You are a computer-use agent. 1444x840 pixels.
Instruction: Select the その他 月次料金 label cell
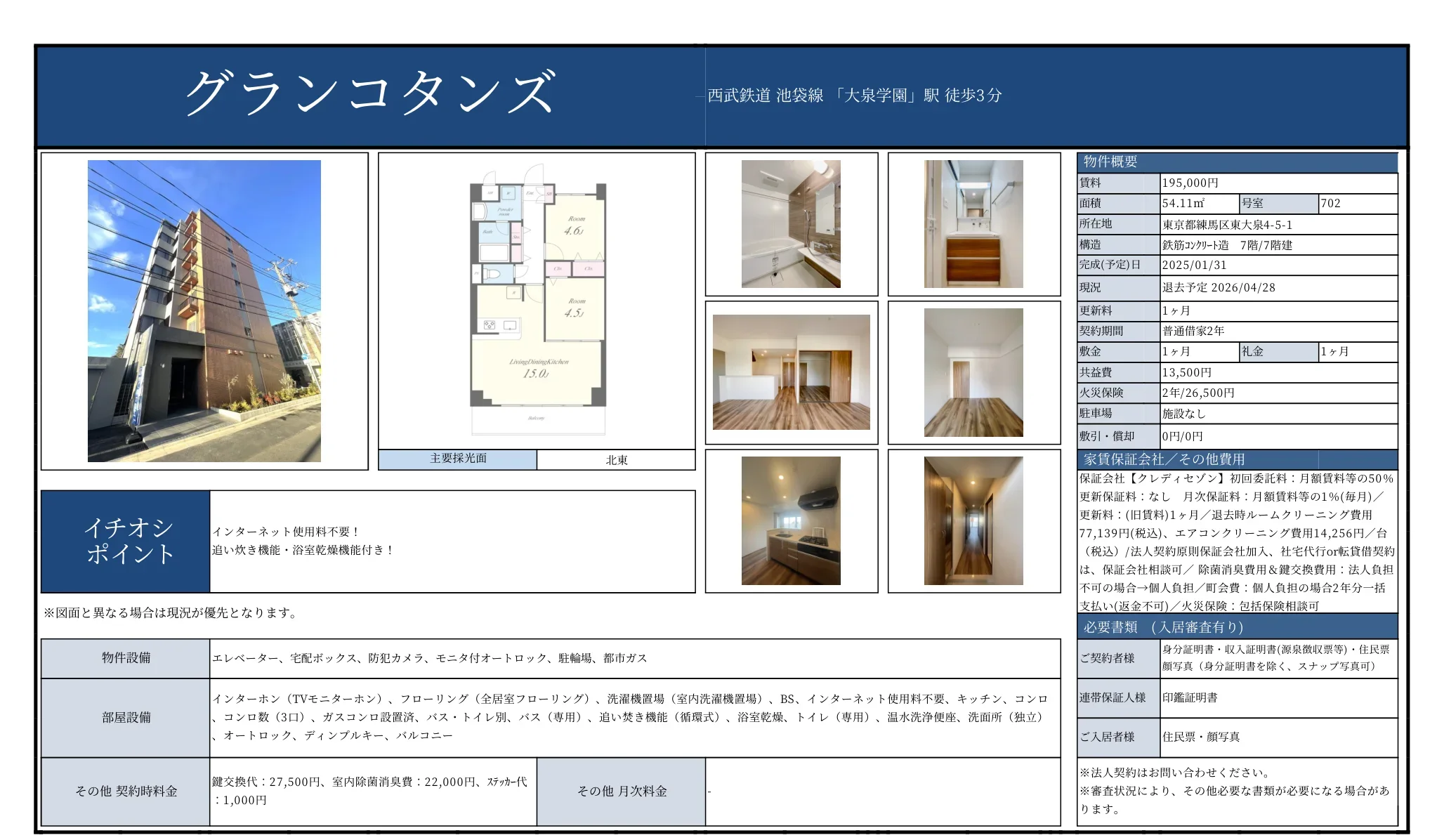[621, 792]
